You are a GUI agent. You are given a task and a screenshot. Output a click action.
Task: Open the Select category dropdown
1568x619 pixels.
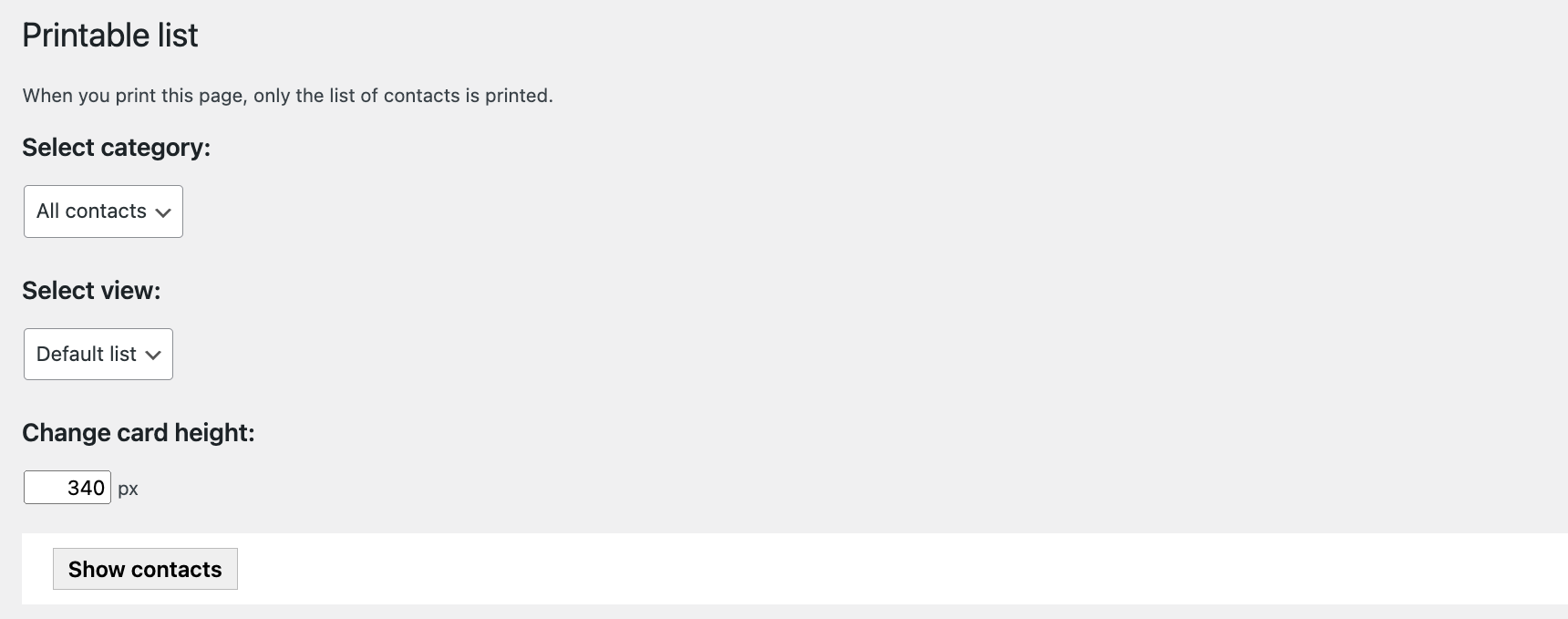pos(103,211)
